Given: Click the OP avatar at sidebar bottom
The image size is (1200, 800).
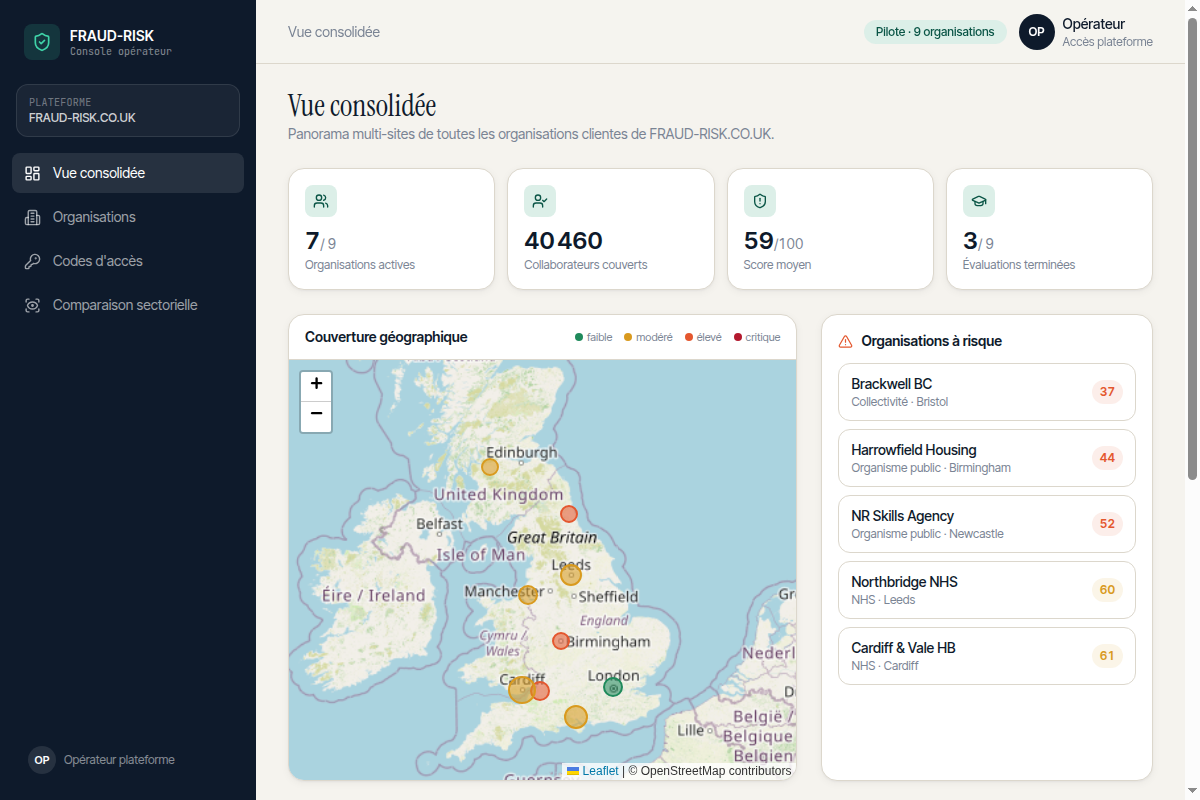Looking at the screenshot, I should tap(42, 760).
